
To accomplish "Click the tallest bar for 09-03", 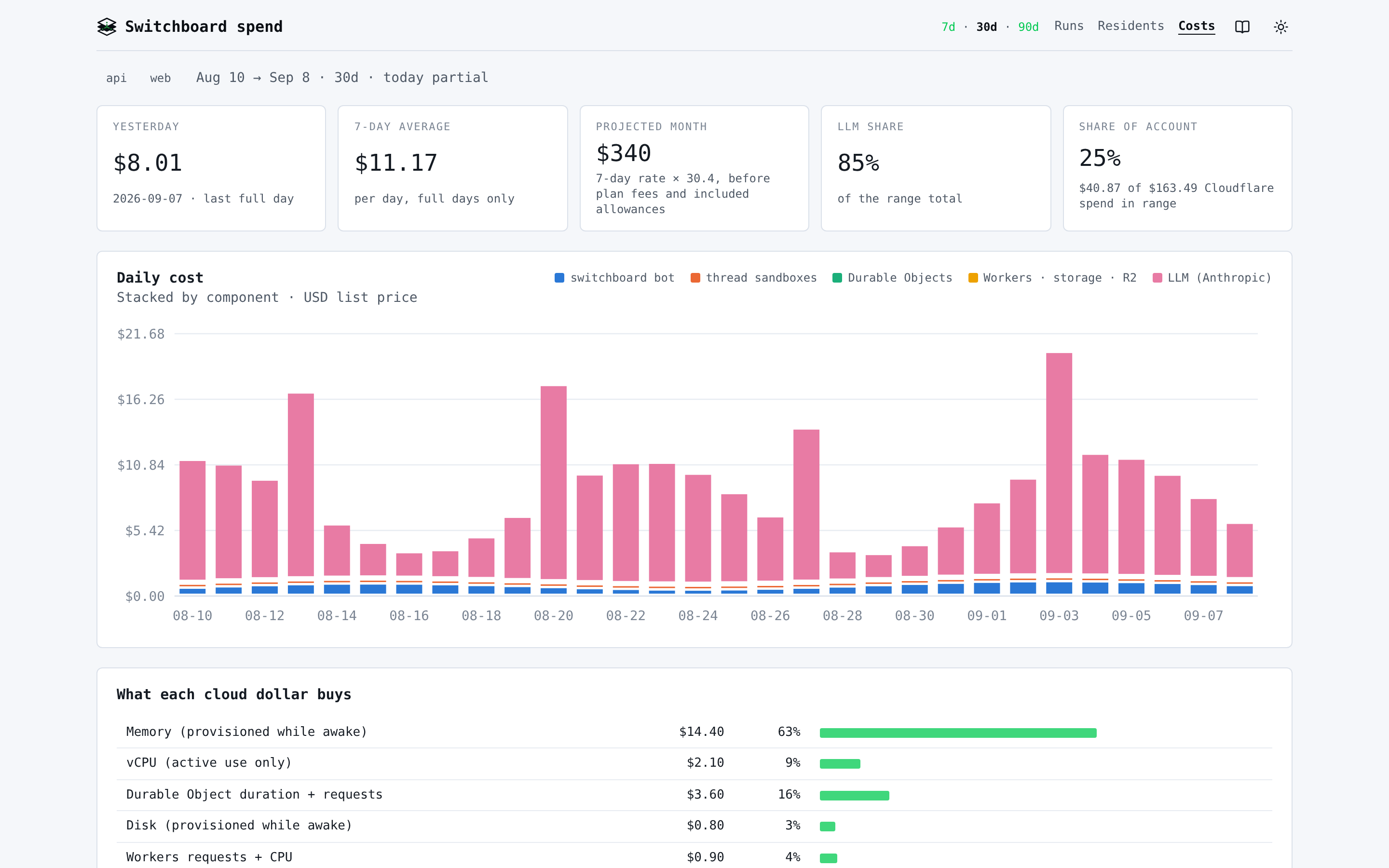I will point(1059,474).
